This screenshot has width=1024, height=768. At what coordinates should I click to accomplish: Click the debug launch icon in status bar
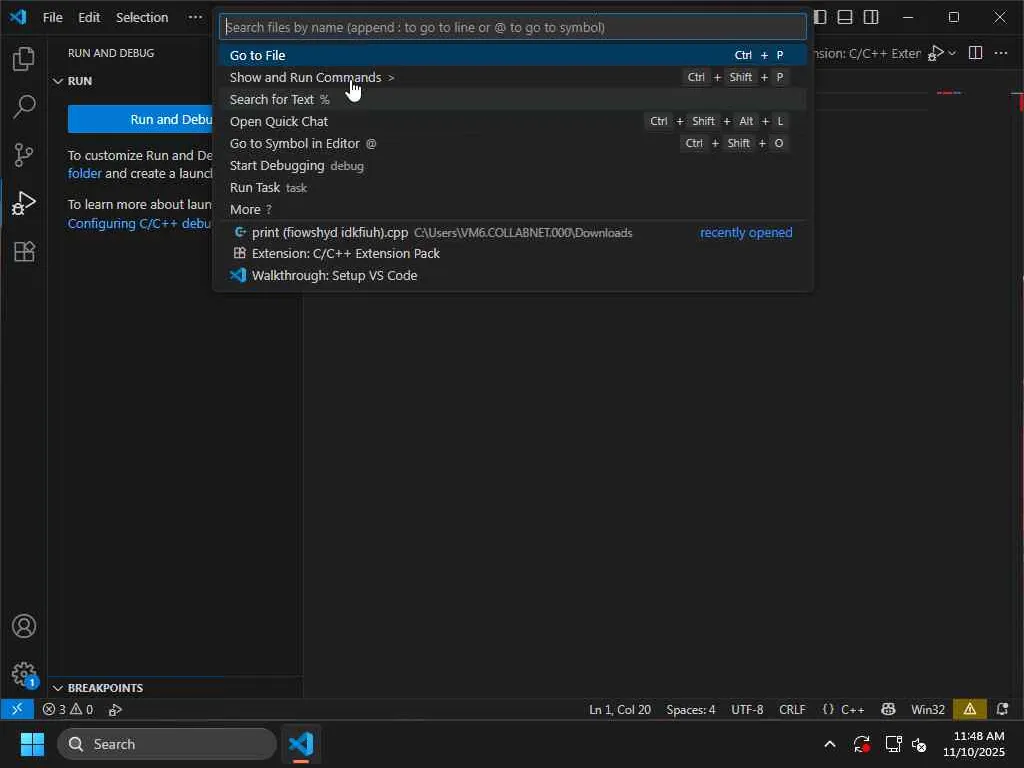[116, 710]
